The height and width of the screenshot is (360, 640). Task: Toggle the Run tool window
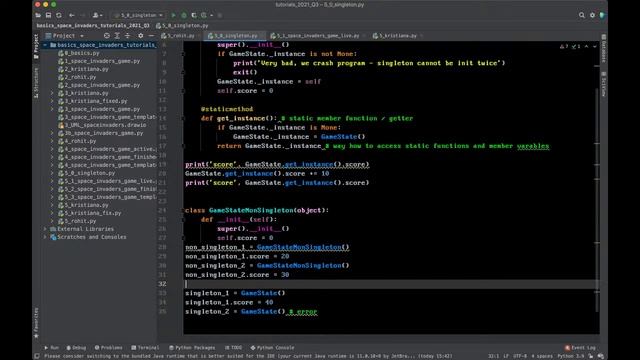pos(51,348)
